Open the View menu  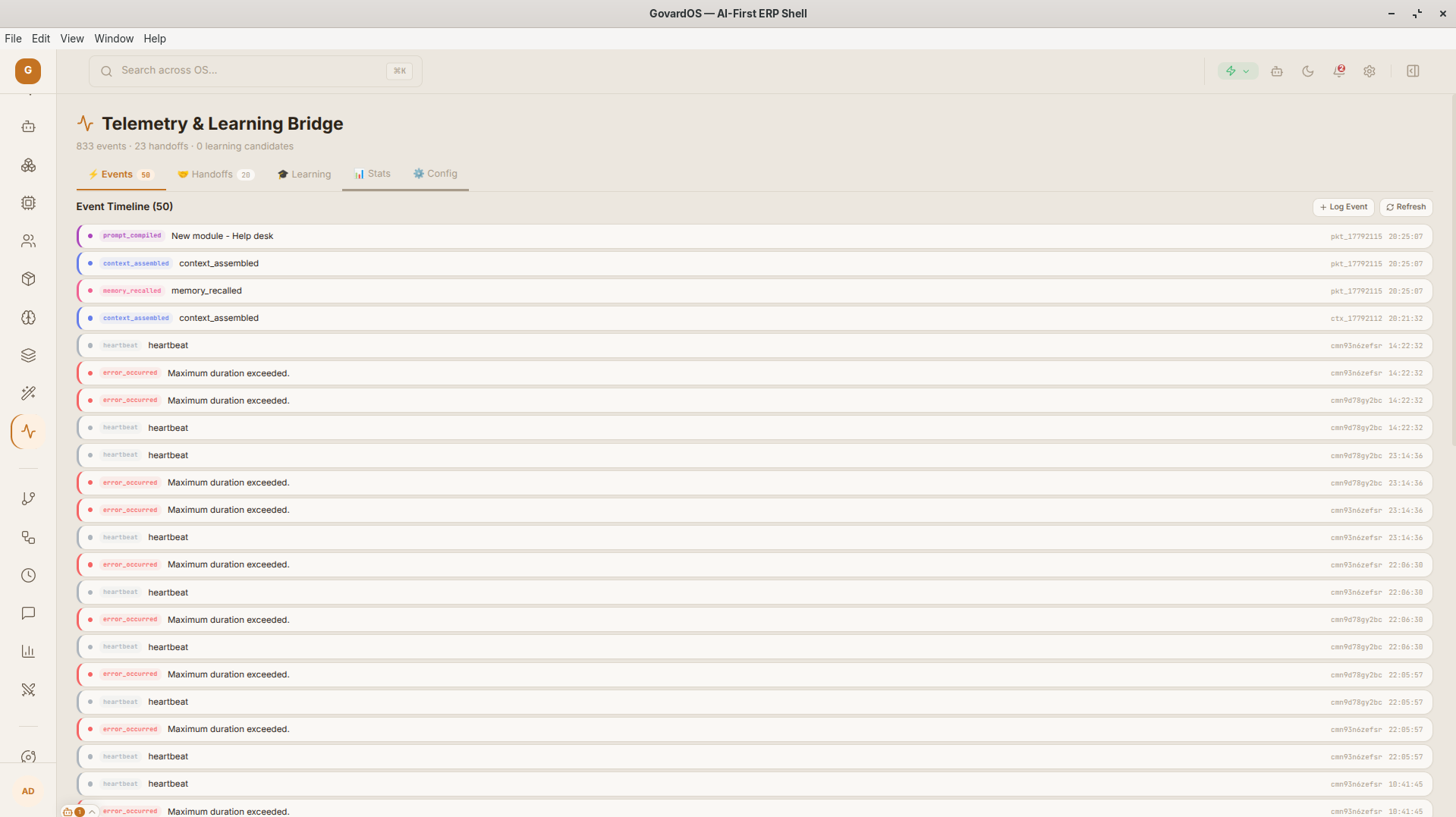pos(72,39)
